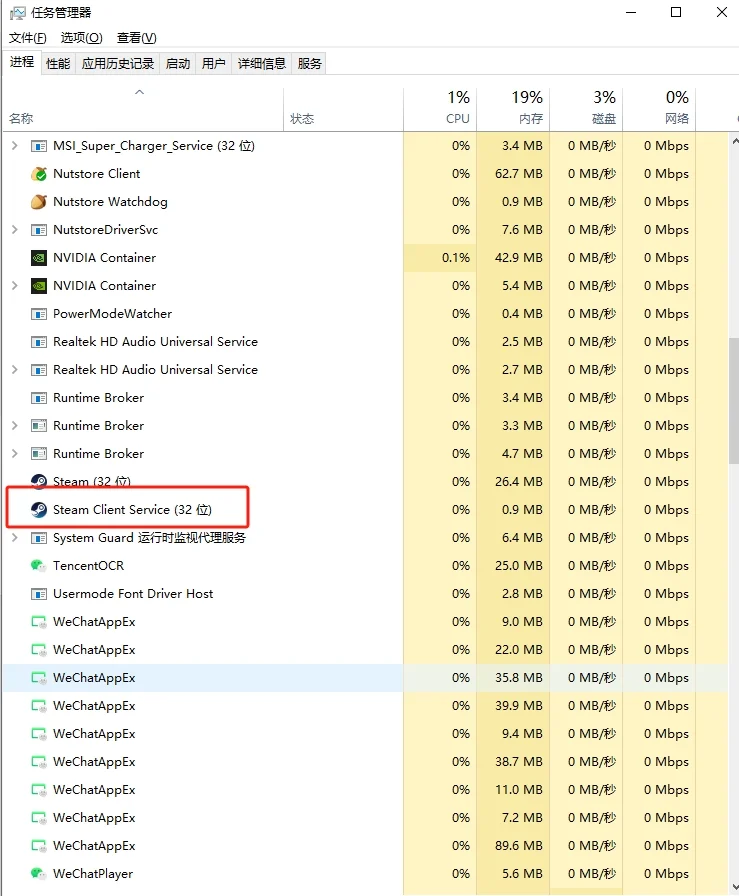Expand the 2.7 MB Realtek HD Audio row

click(x=15, y=370)
